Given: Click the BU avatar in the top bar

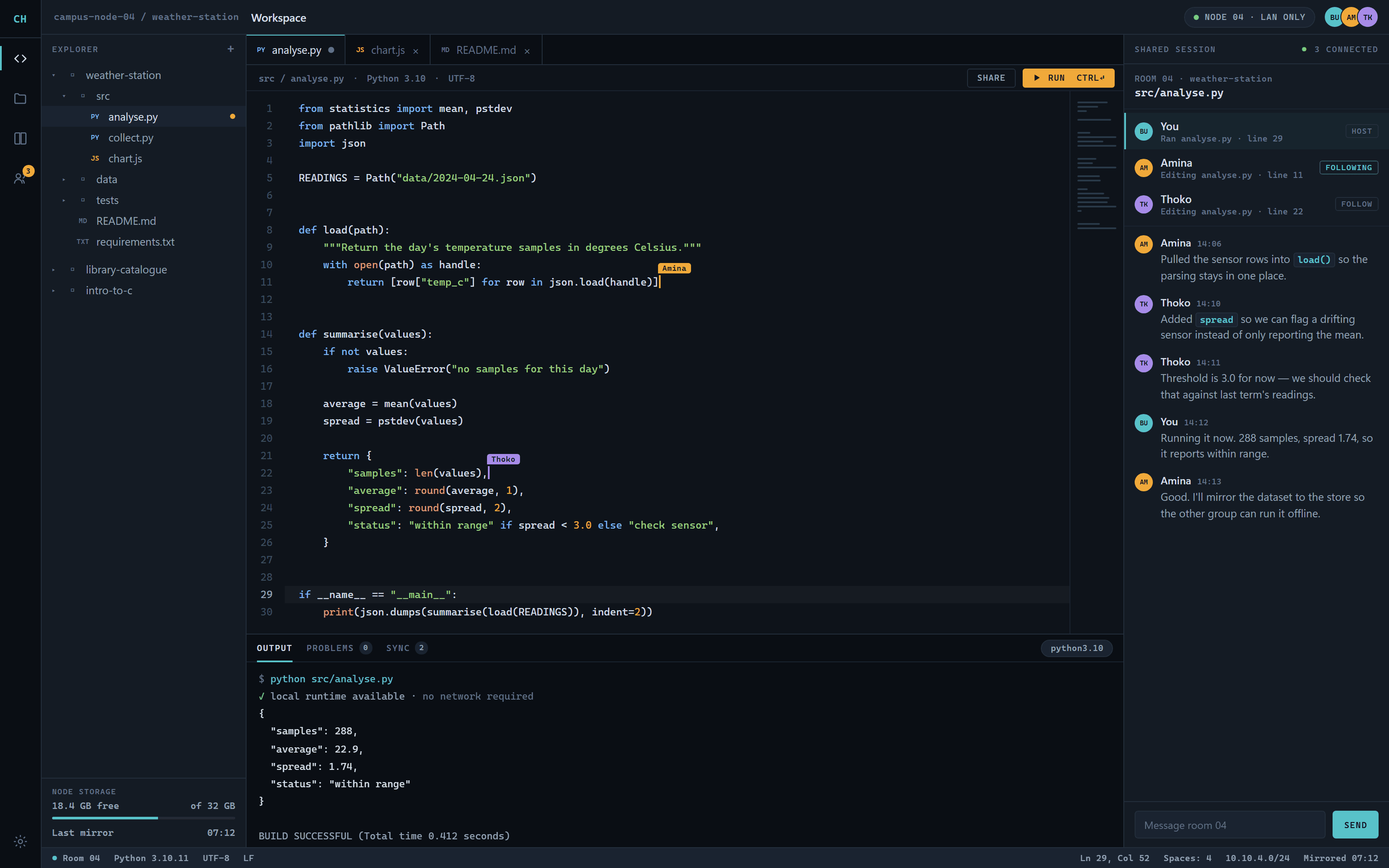Looking at the screenshot, I should tap(1334, 17).
